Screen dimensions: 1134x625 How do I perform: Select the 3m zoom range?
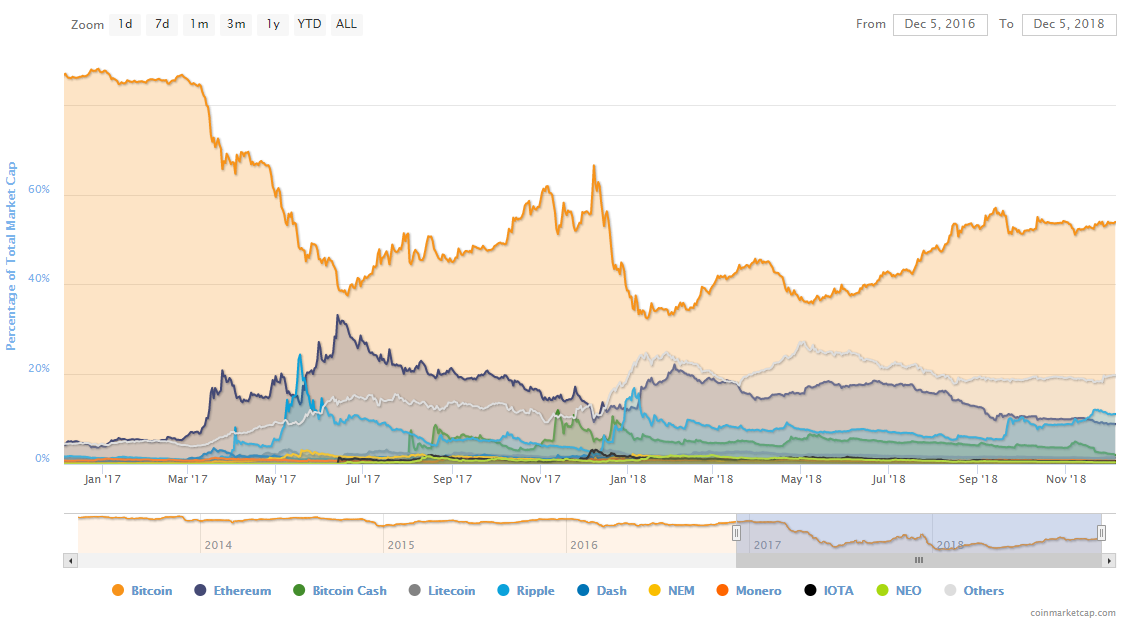236,24
